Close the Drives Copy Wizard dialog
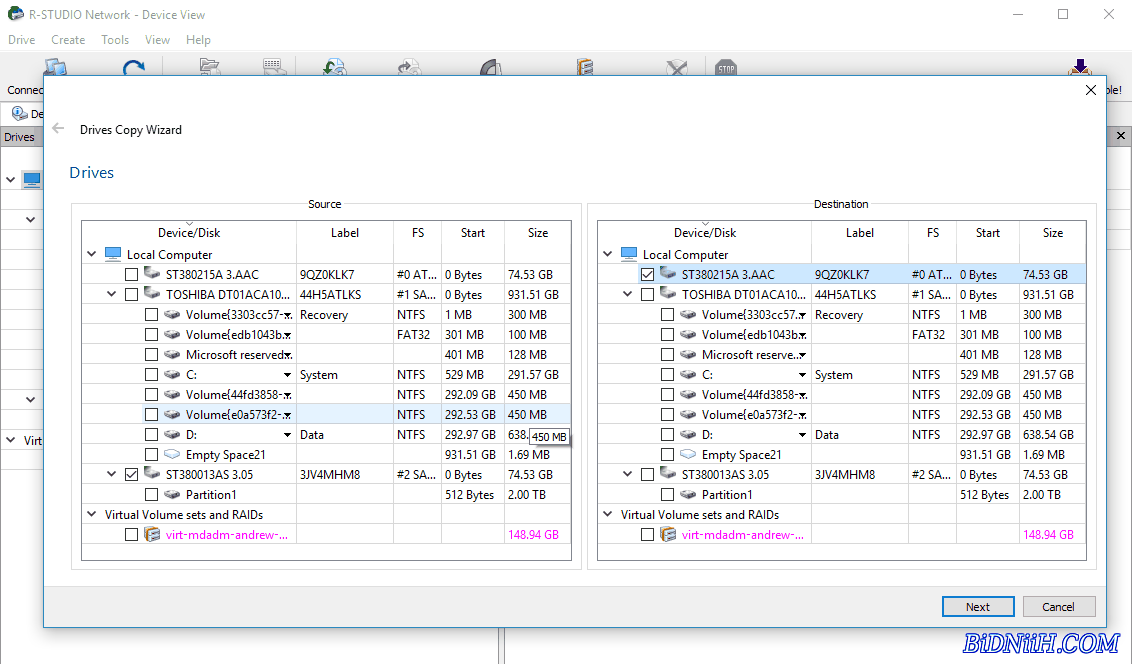 pyautogui.click(x=1091, y=90)
